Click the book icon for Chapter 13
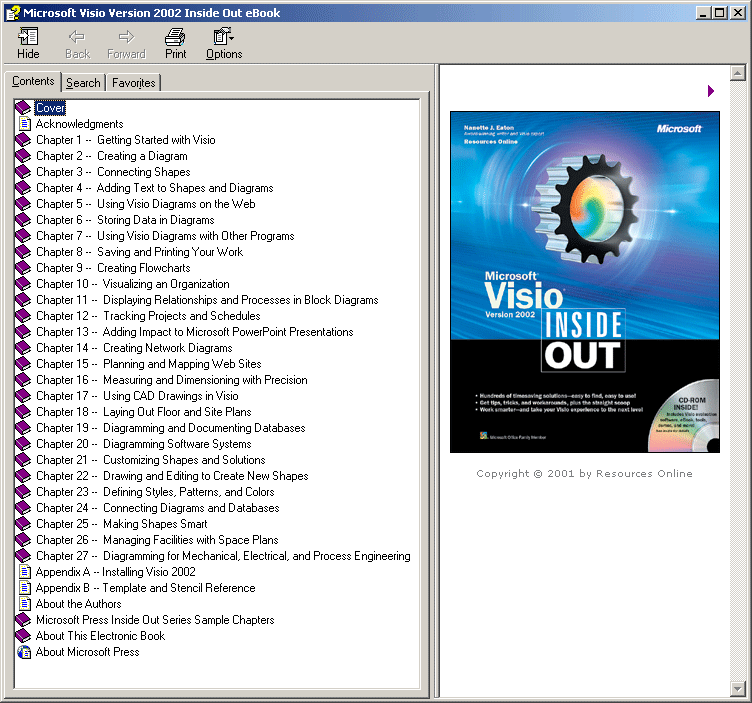Image resolution: width=752 pixels, height=703 pixels. 23,331
